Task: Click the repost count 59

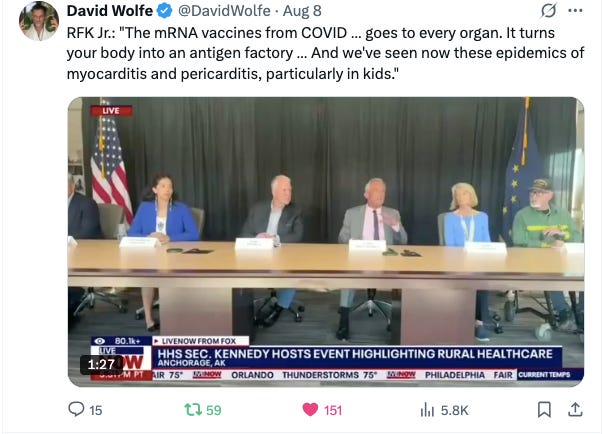Action: 213,411
